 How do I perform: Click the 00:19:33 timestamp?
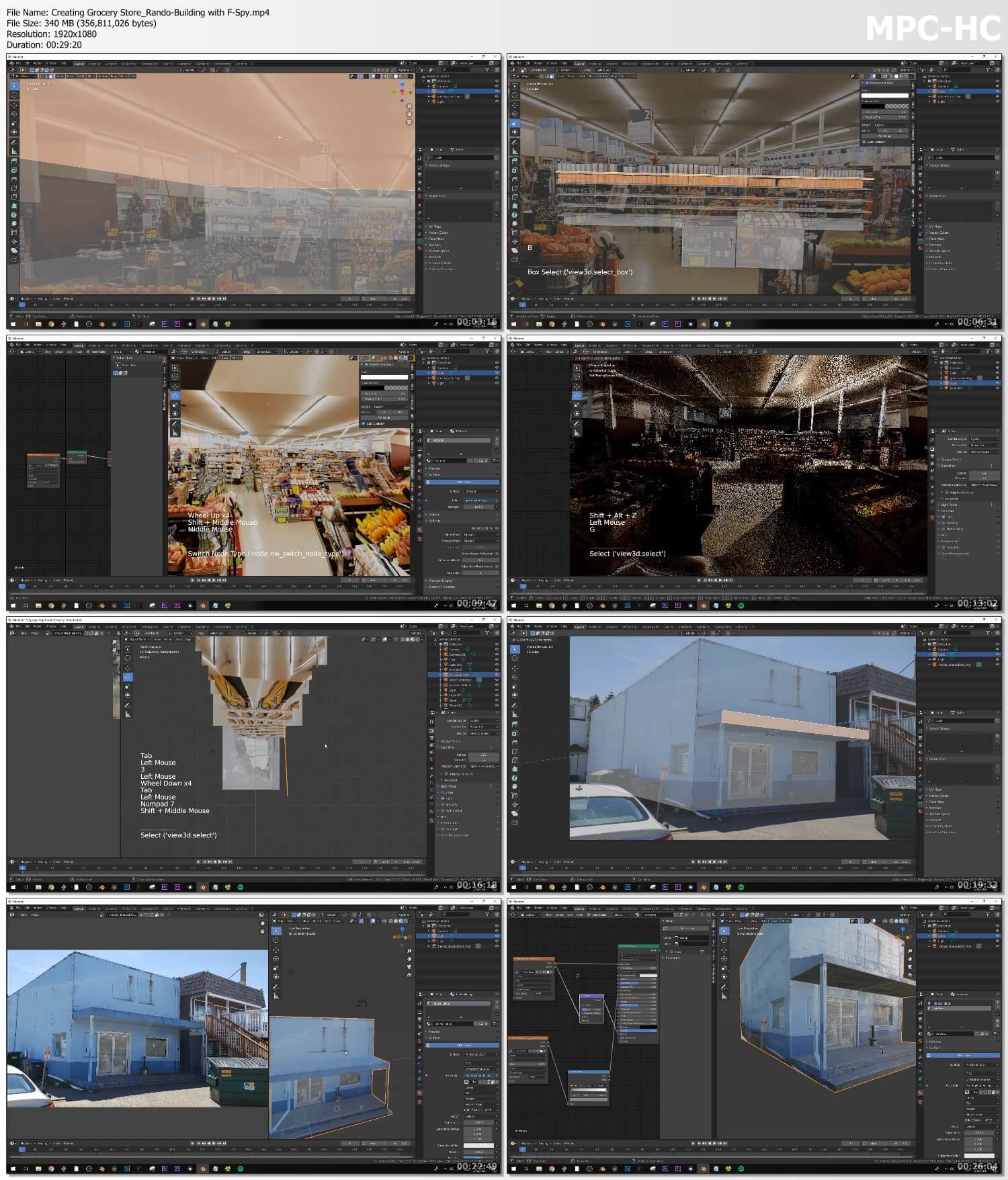click(x=978, y=885)
